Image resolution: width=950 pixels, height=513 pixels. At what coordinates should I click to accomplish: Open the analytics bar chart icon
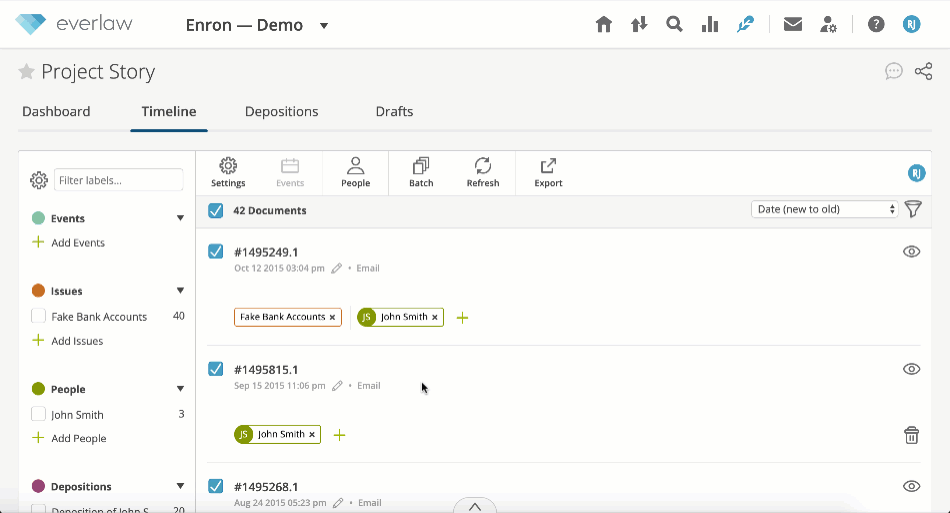coord(709,25)
